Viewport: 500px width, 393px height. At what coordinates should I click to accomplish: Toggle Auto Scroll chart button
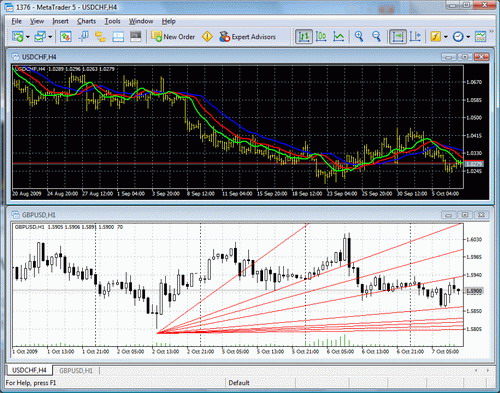[398, 36]
